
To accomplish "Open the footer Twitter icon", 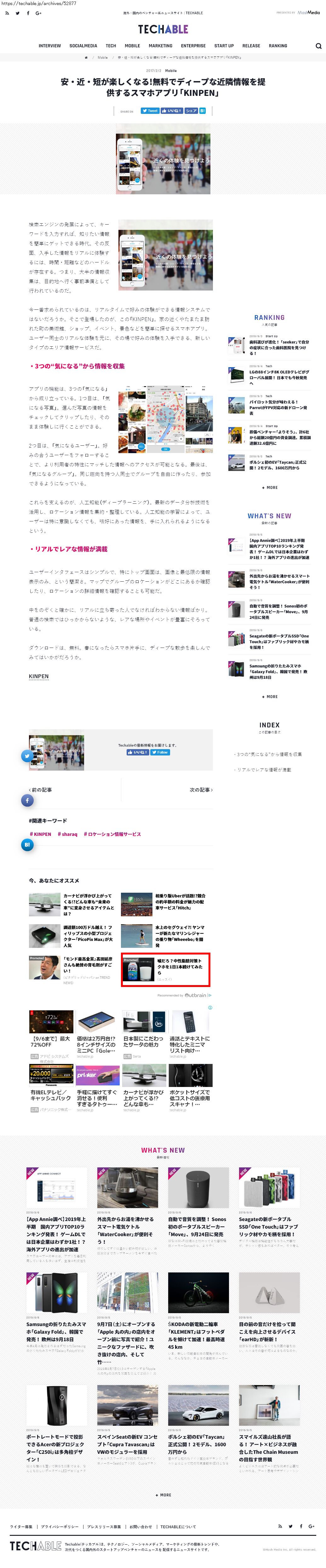I will (x=290, y=1526).
